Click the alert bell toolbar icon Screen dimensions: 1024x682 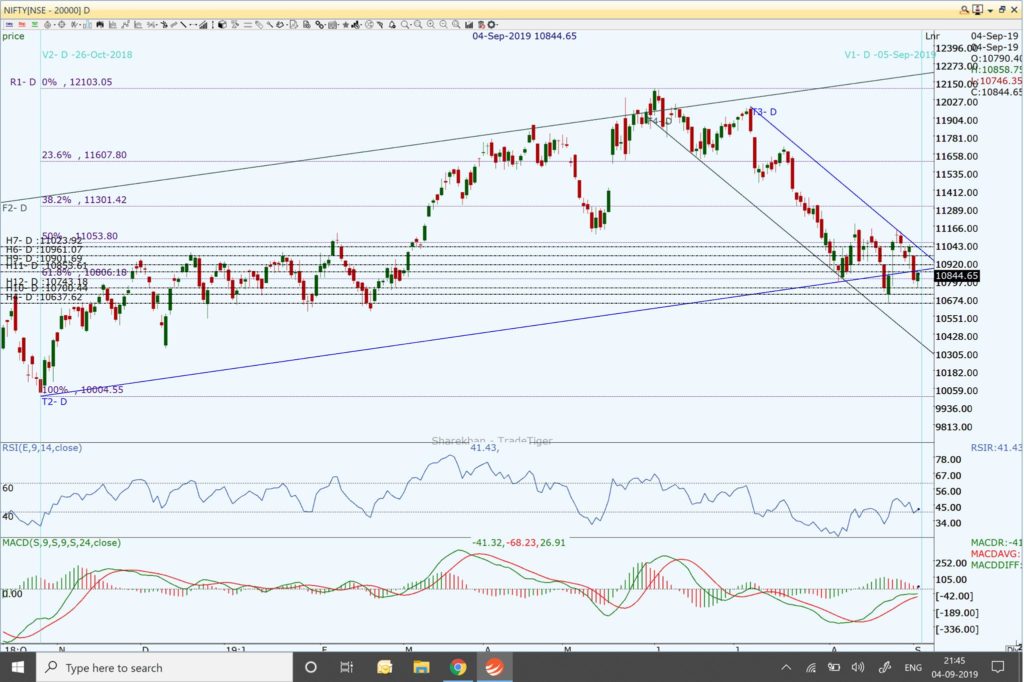point(392,25)
